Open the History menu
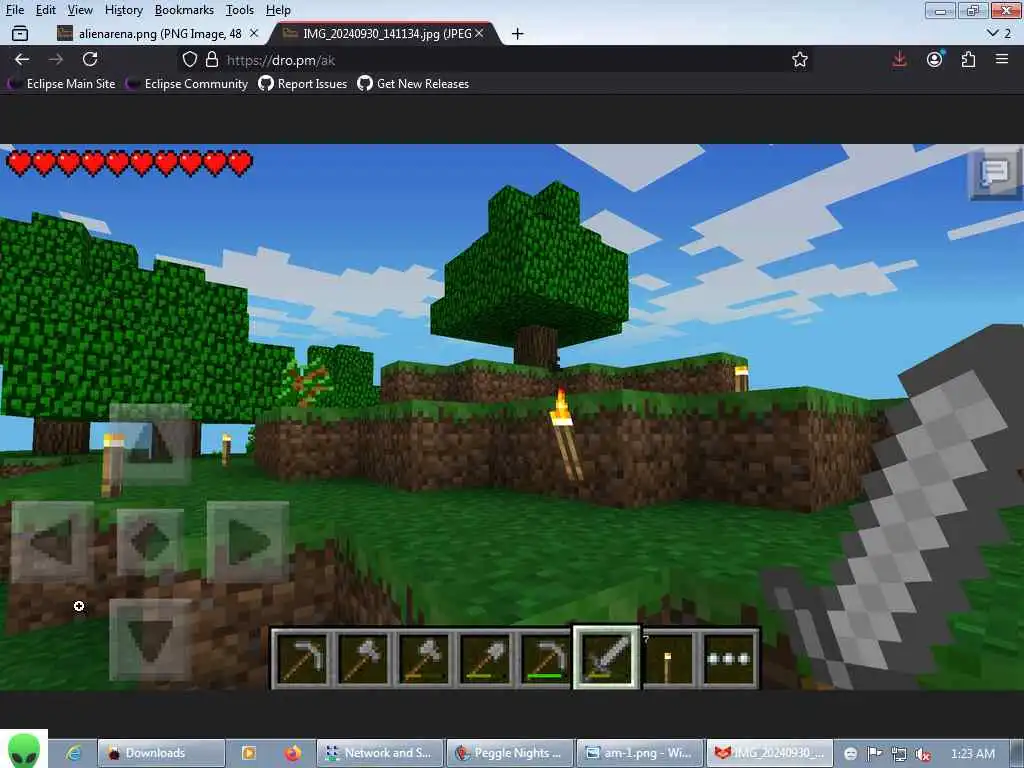Viewport: 1024px width, 768px height. [123, 10]
